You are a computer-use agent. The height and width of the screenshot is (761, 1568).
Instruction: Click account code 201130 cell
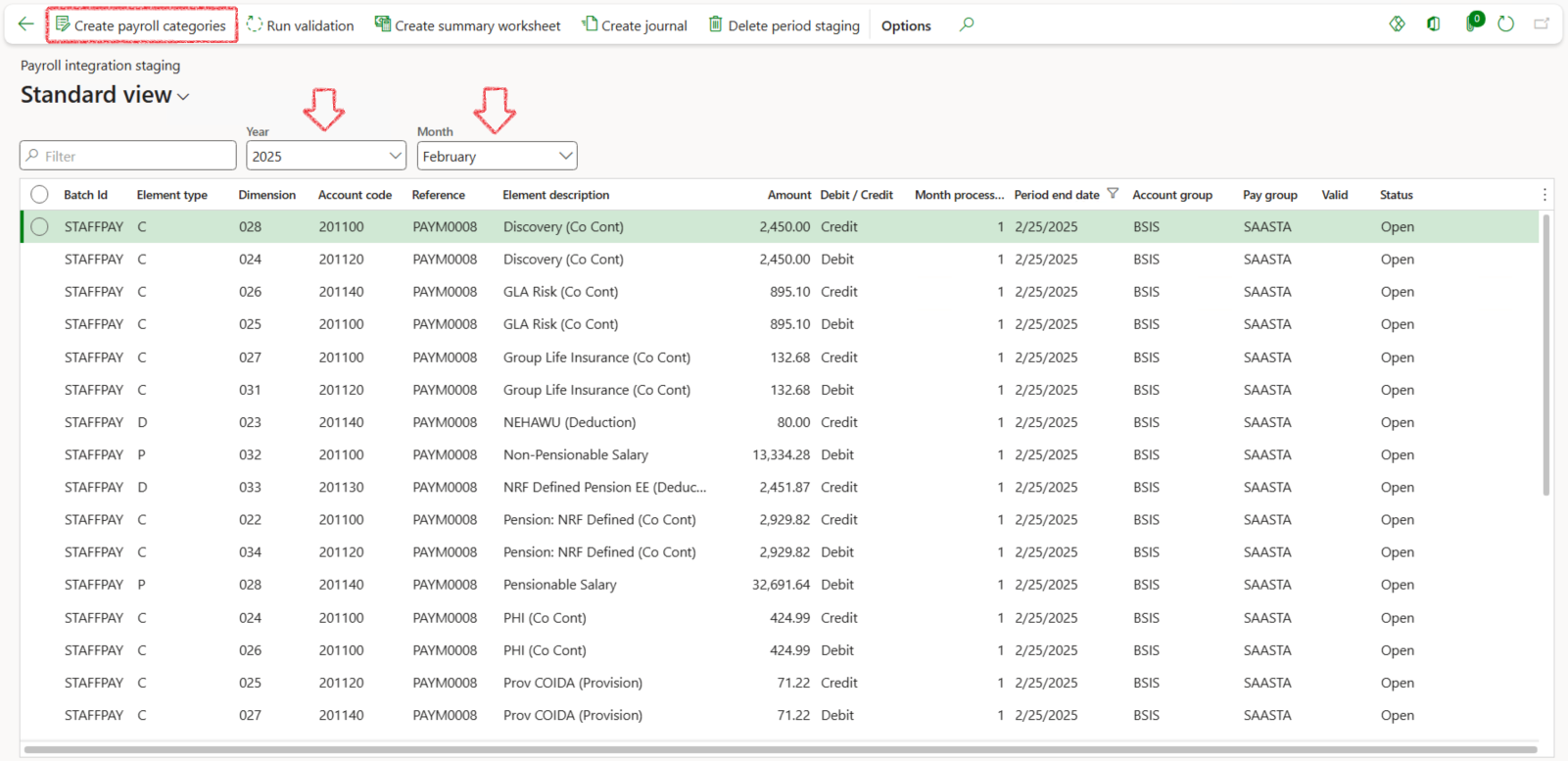point(341,487)
